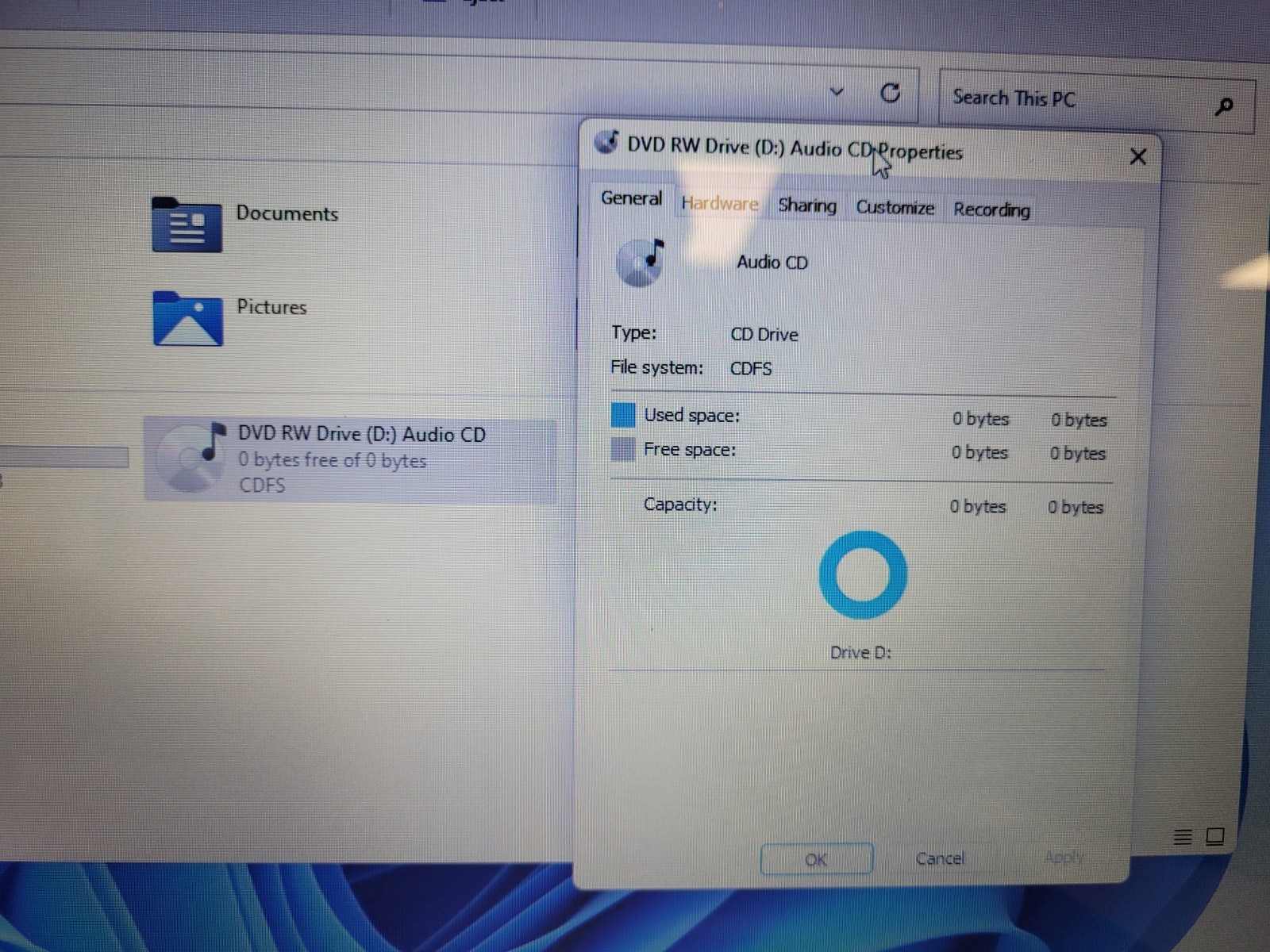Click the 'Type:' label in Properties

pyautogui.click(x=633, y=332)
